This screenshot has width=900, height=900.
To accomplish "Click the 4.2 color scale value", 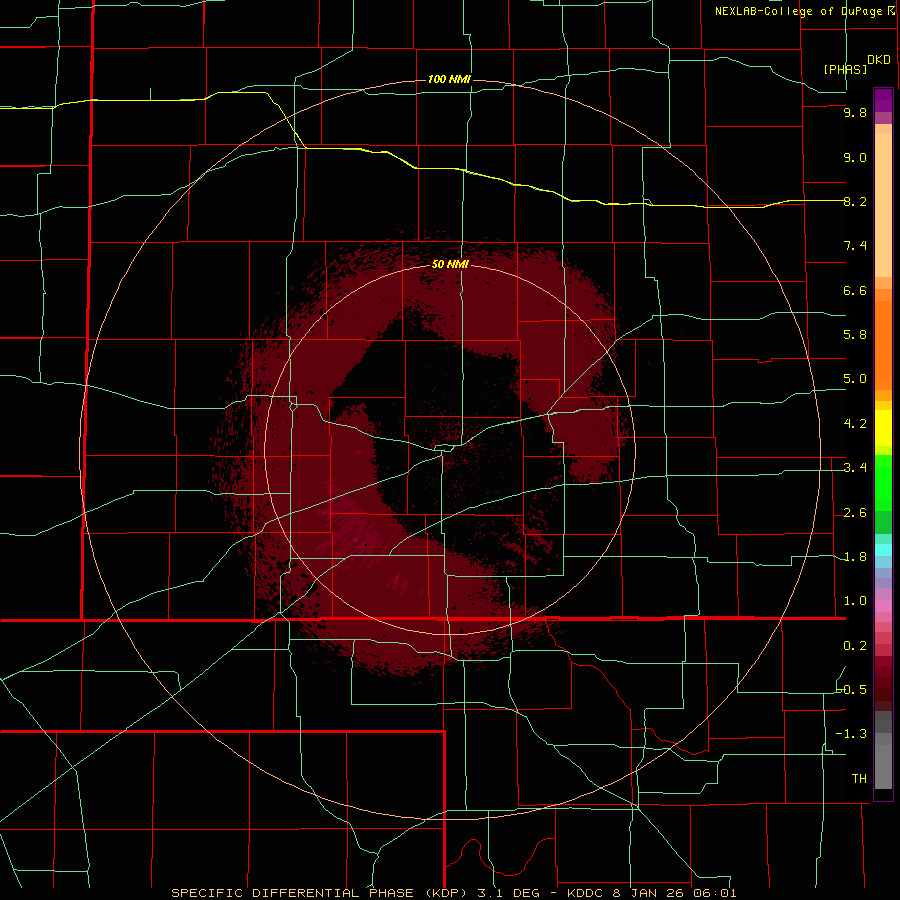I will 855,424.
